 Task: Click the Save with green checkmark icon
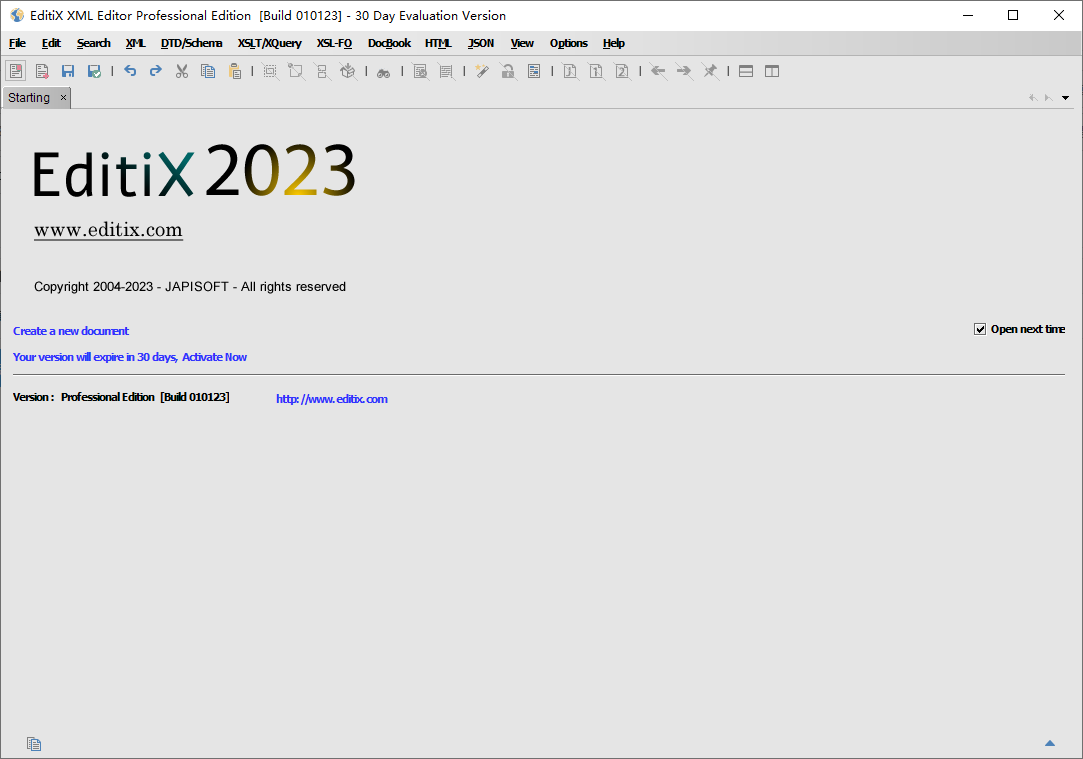point(94,71)
